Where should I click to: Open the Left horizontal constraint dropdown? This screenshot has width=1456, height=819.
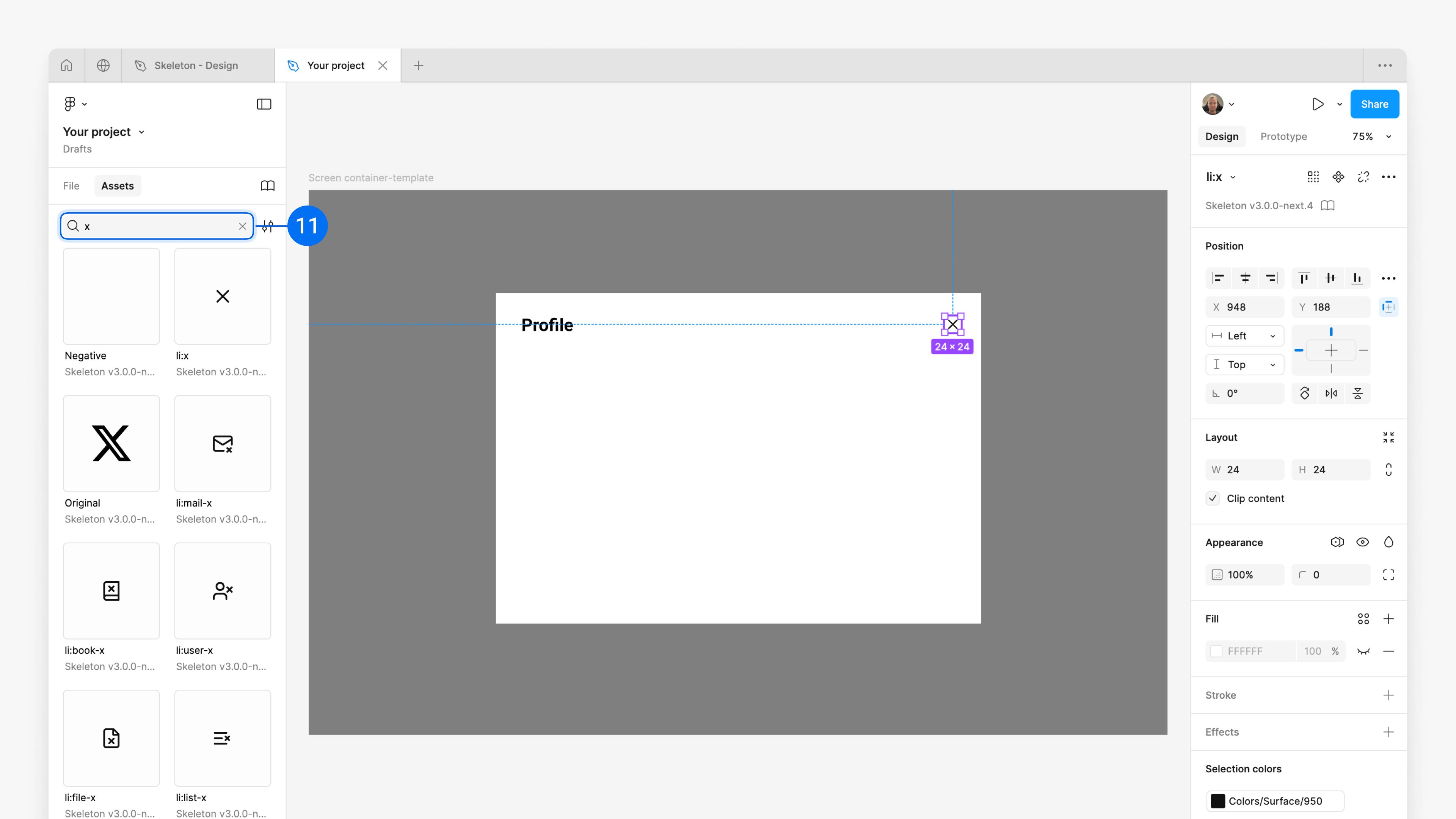tap(1244, 336)
